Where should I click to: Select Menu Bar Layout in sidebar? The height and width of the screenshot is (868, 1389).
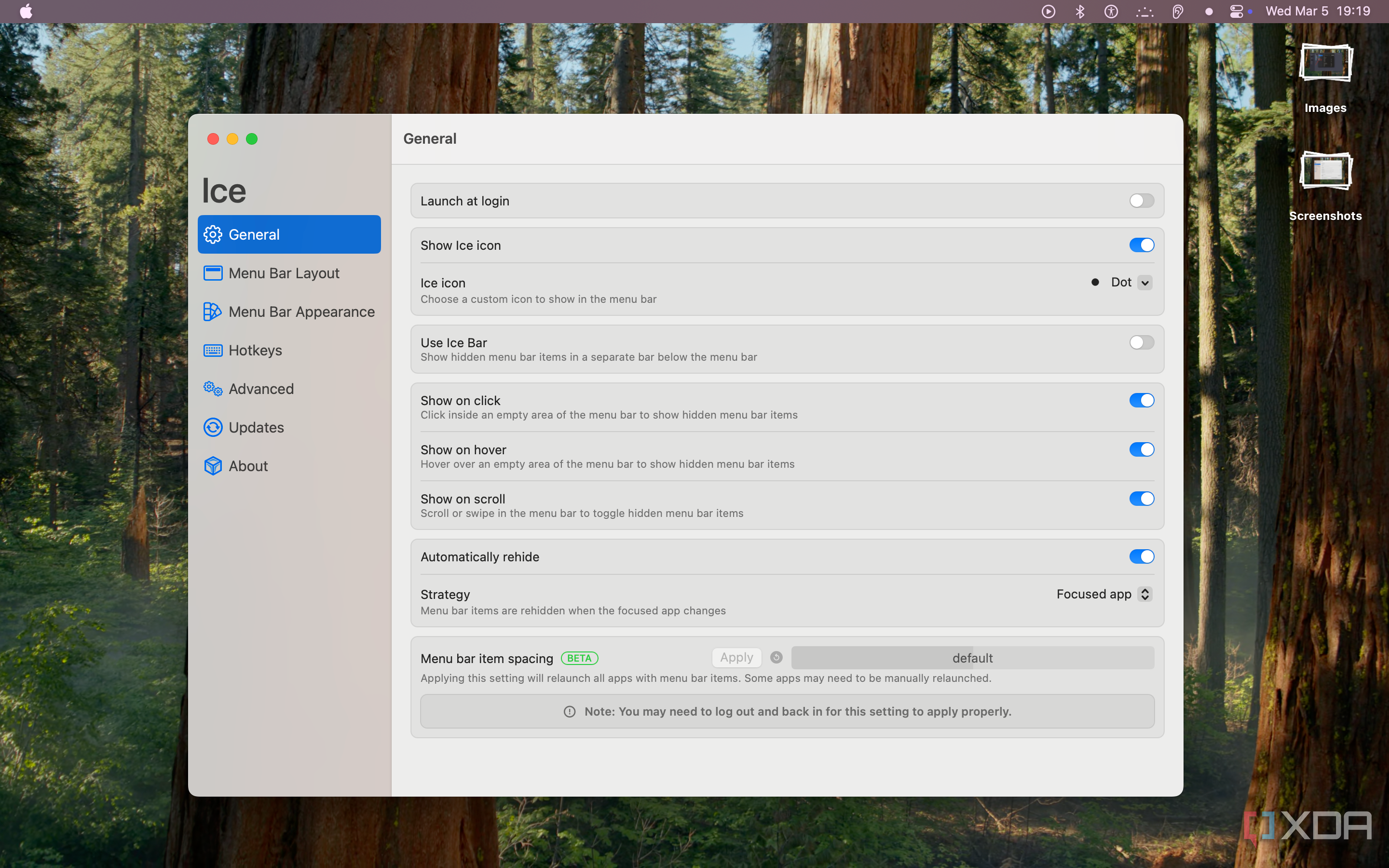[289, 273]
